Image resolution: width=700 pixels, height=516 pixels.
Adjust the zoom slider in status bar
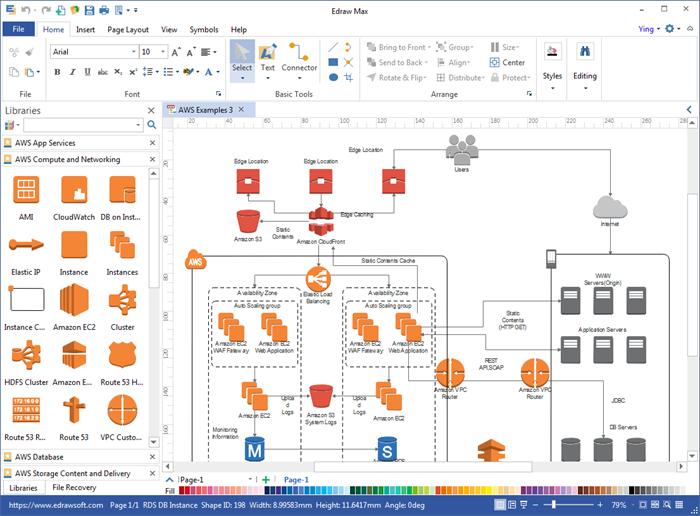point(554,505)
